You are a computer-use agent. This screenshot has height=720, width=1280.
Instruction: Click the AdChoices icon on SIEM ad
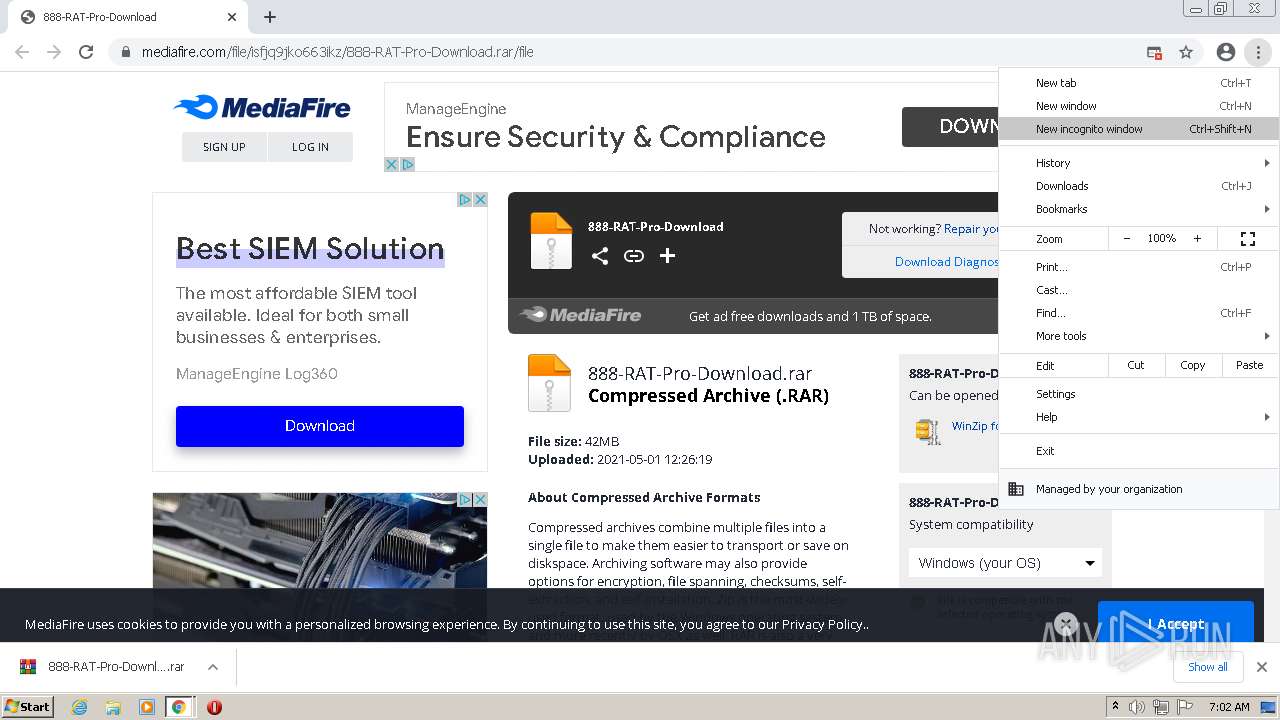(x=465, y=200)
